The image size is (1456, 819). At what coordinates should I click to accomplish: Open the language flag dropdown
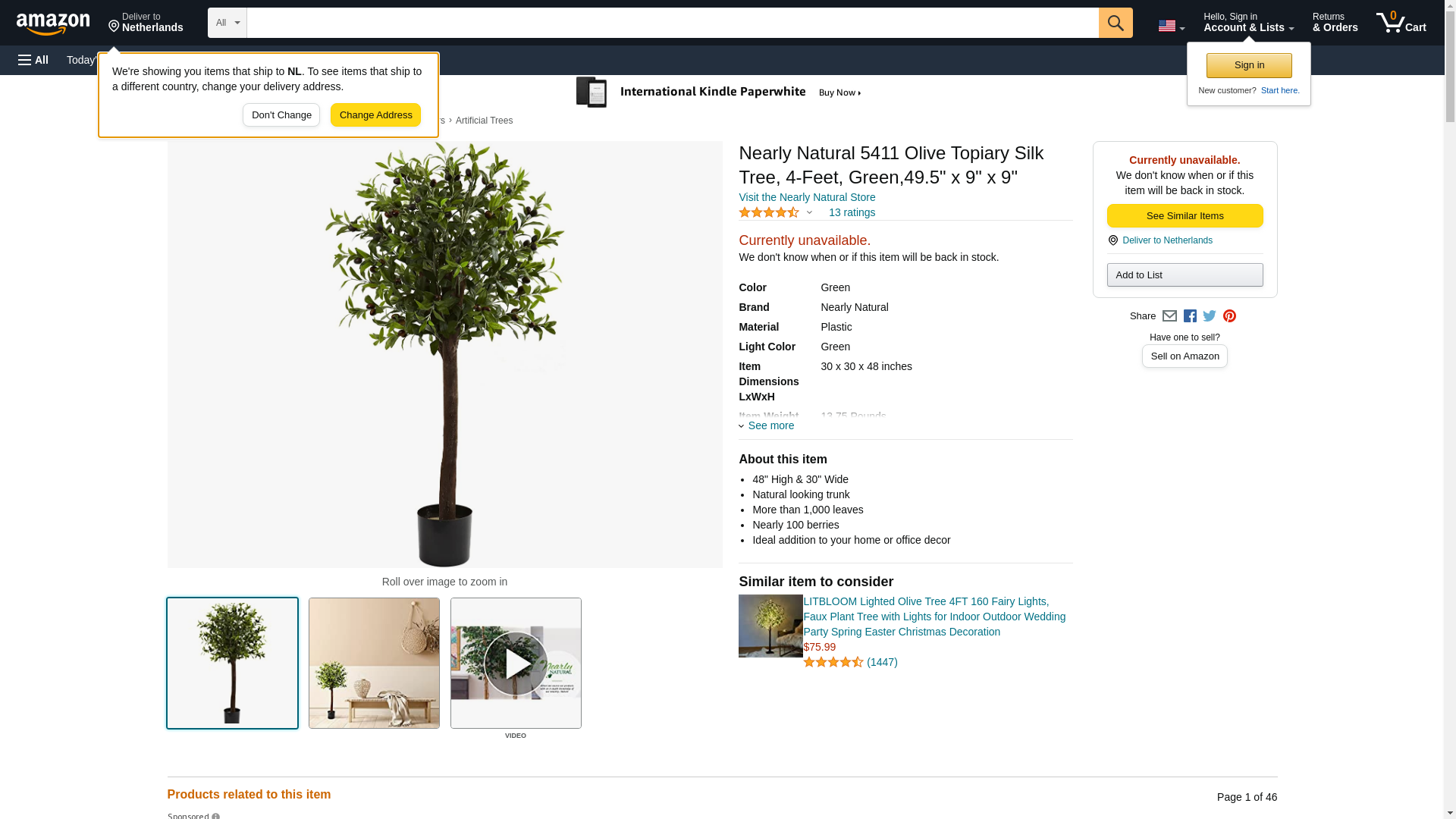click(x=1171, y=26)
